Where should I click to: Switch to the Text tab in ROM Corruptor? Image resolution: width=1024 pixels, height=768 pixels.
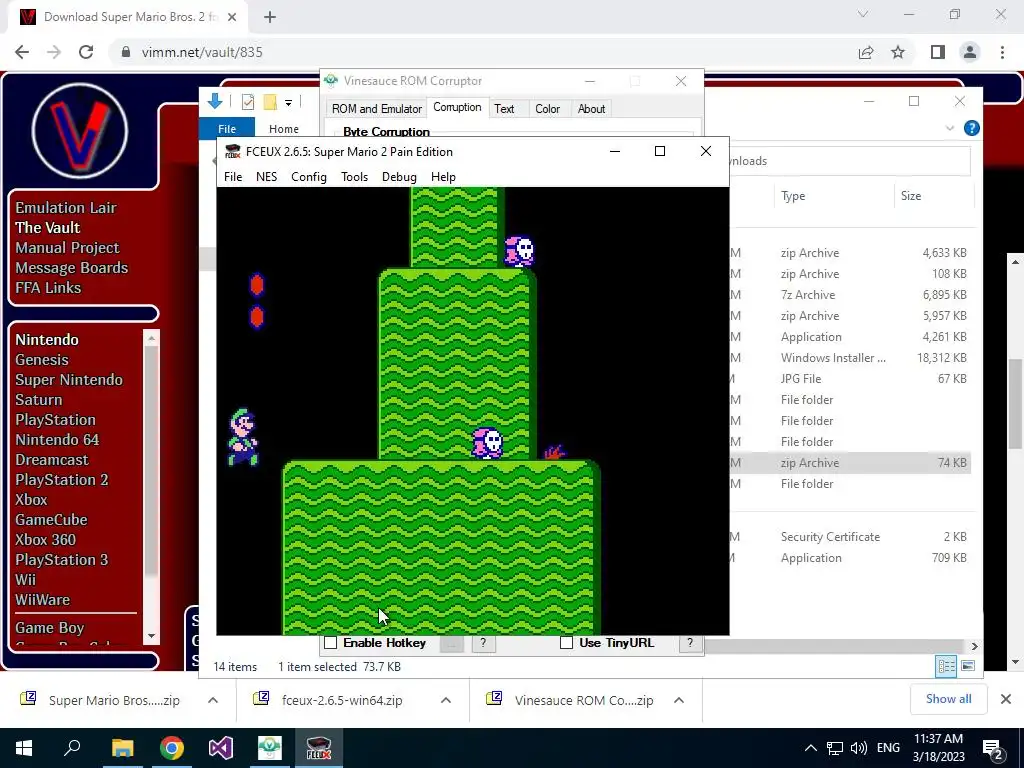coord(504,109)
